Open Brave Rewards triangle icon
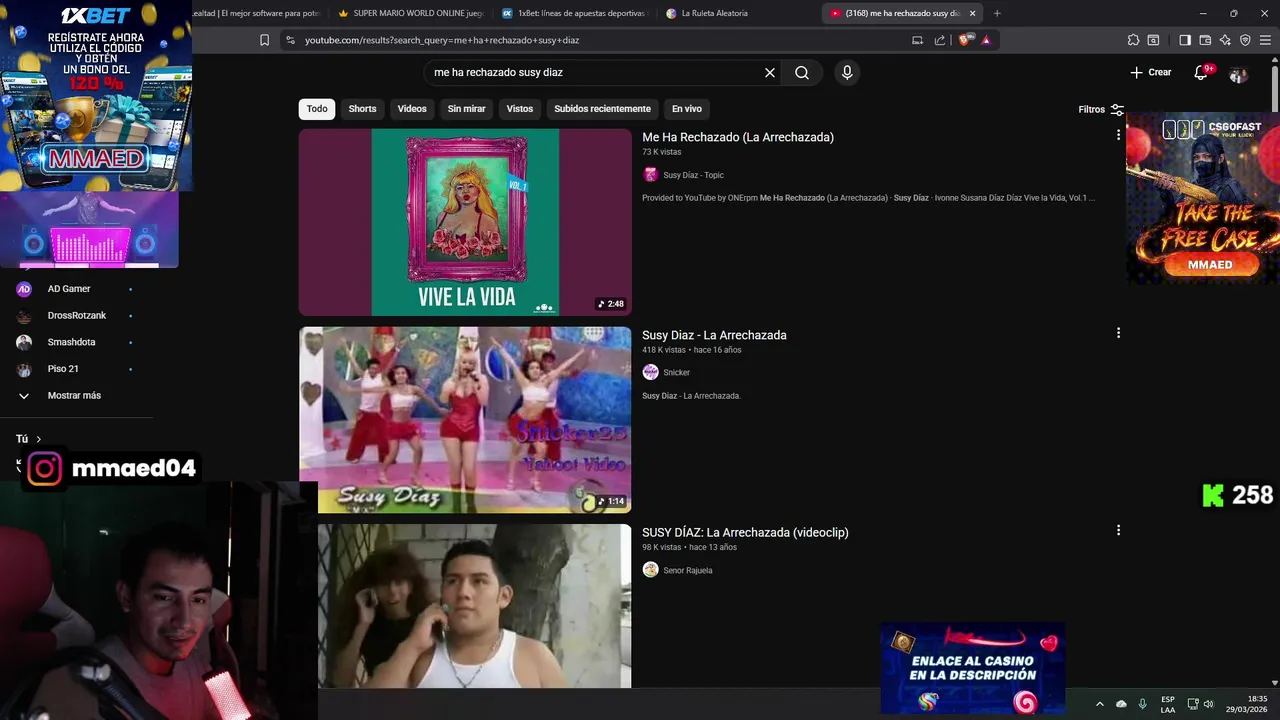Screen dimensions: 1280x720 coord(986,40)
